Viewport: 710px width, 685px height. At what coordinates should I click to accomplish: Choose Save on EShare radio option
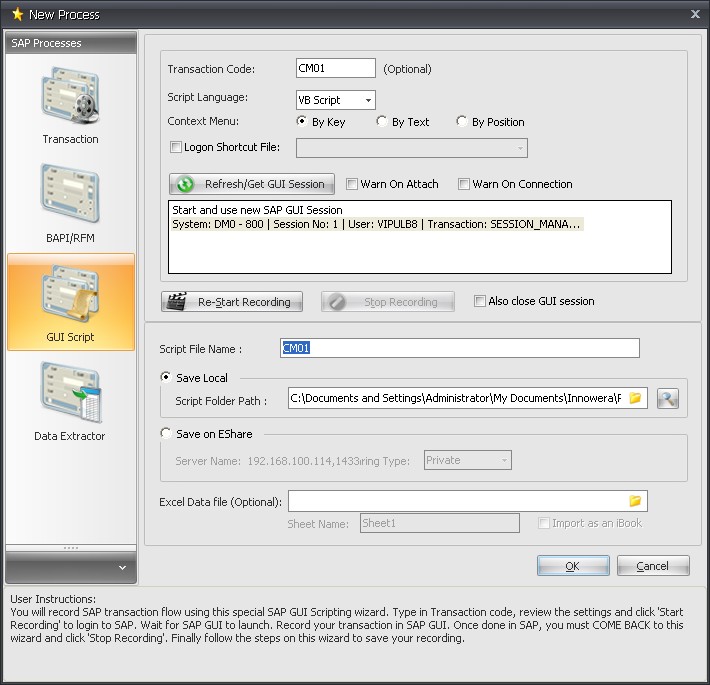pyautogui.click(x=166, y=434)
